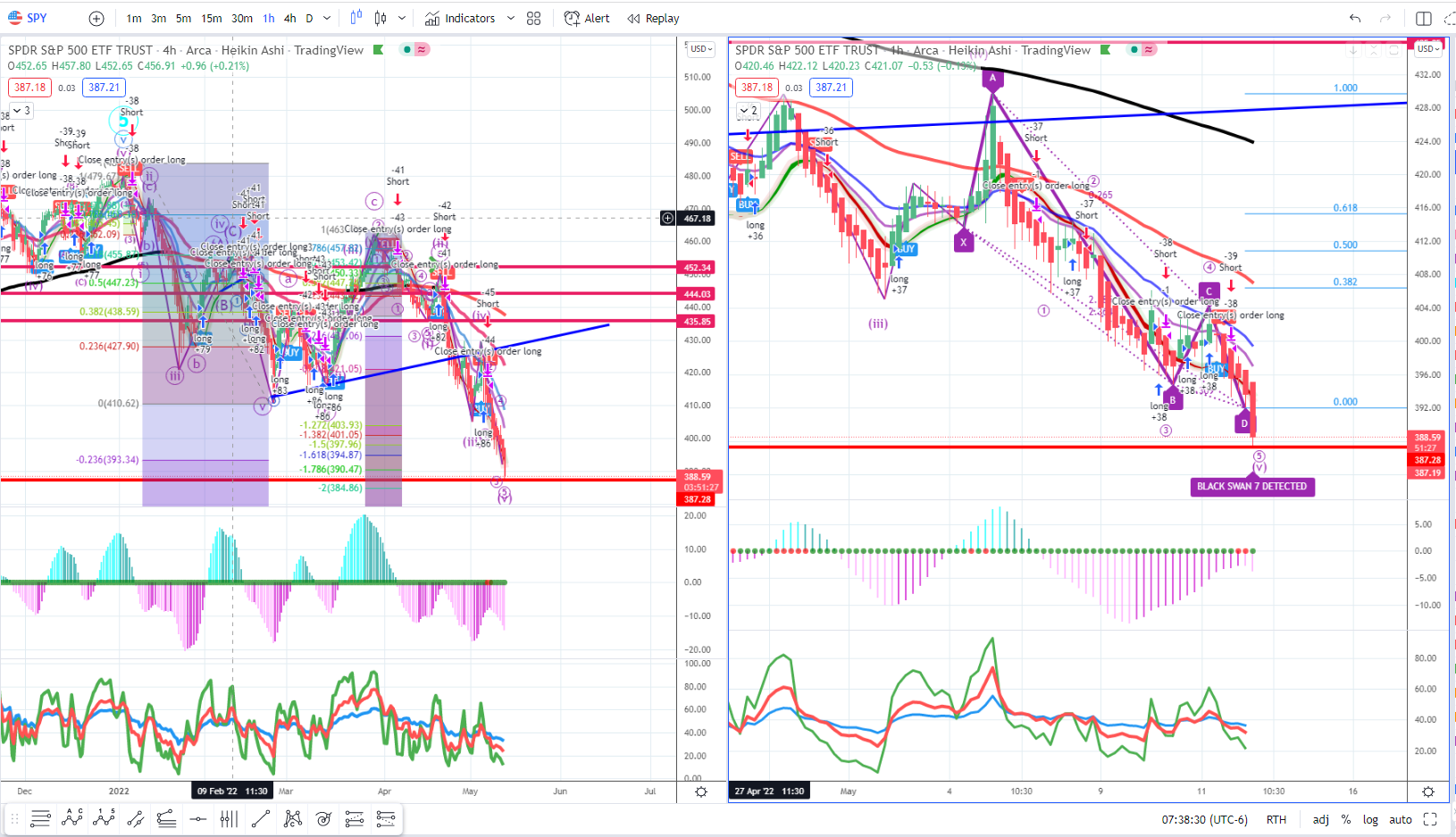Click the 387.18 sell price on left chart

[29, 88]
